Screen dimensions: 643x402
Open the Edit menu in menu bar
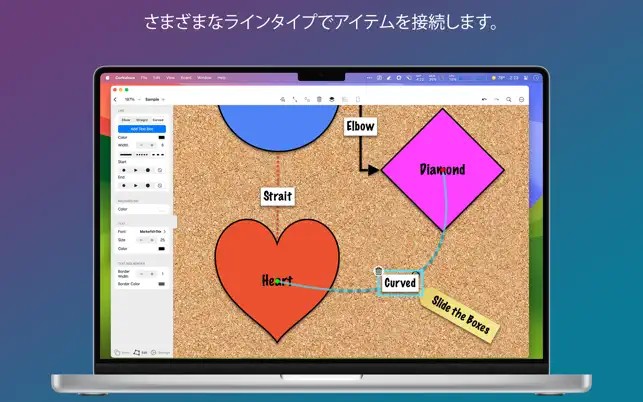pos(157,78)
